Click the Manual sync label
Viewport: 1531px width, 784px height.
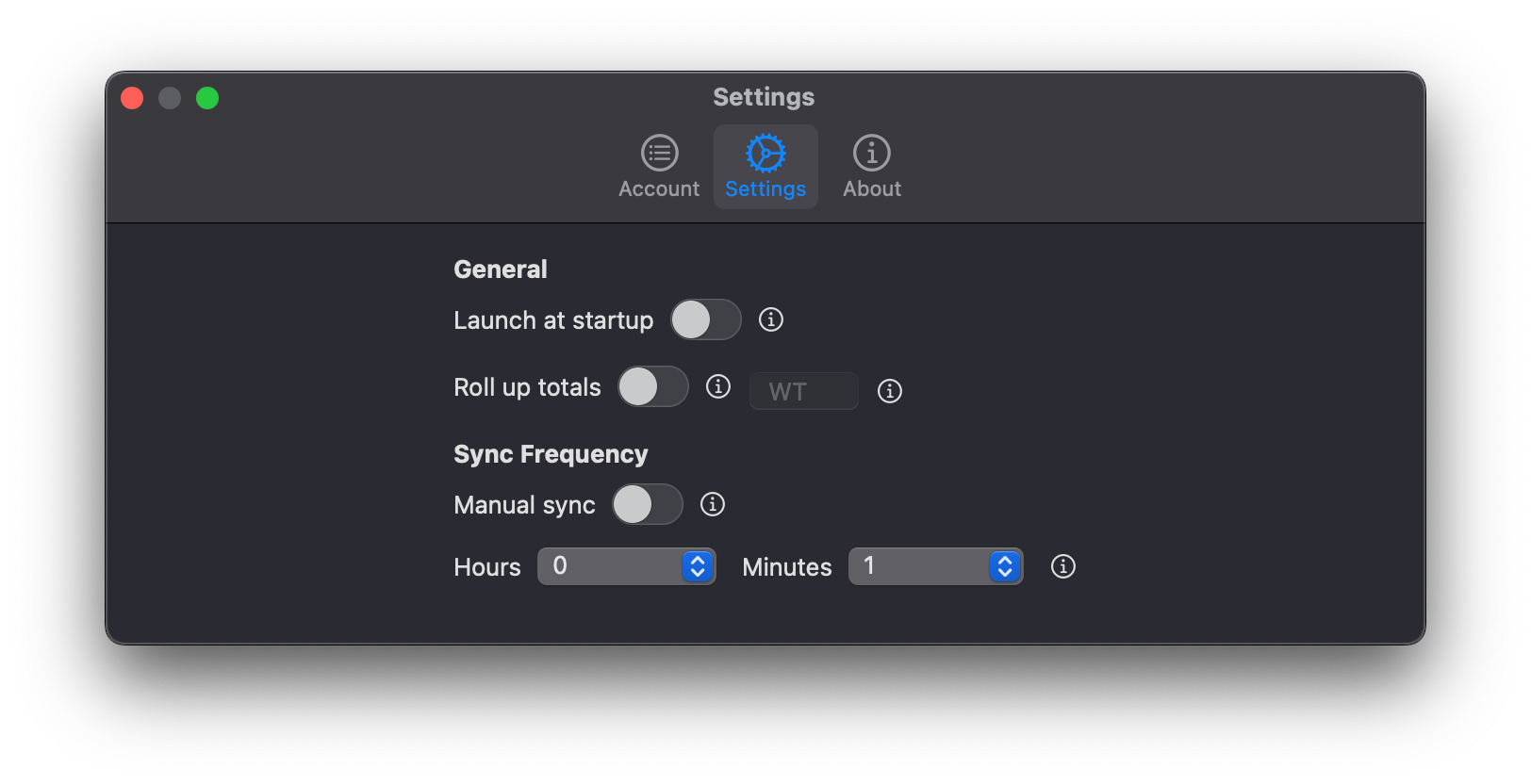click(x=524, y=505)
